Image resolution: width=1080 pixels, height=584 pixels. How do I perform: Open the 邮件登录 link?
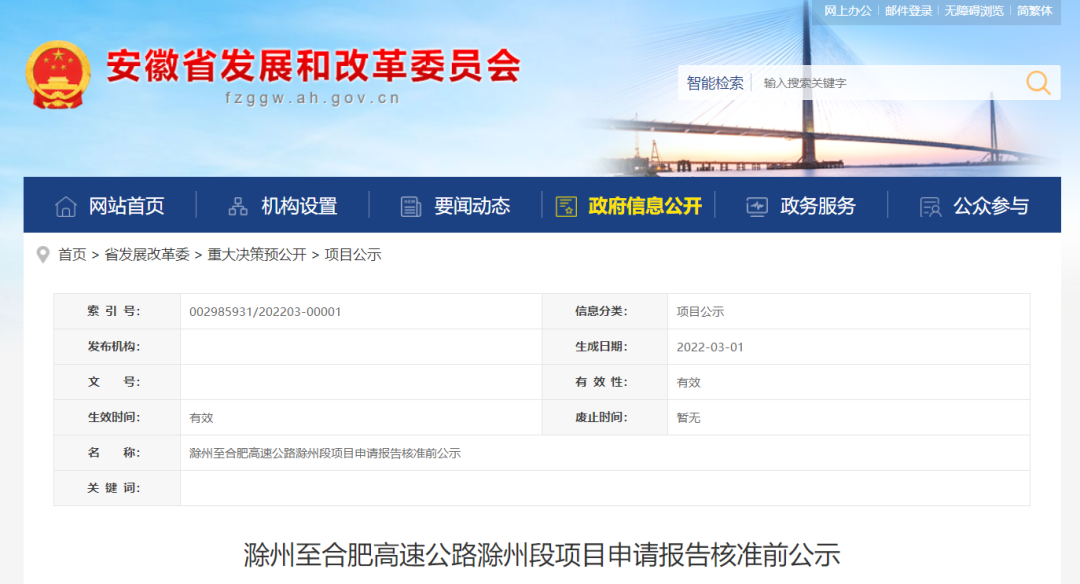pyautogui.click(x=908, y=11)
